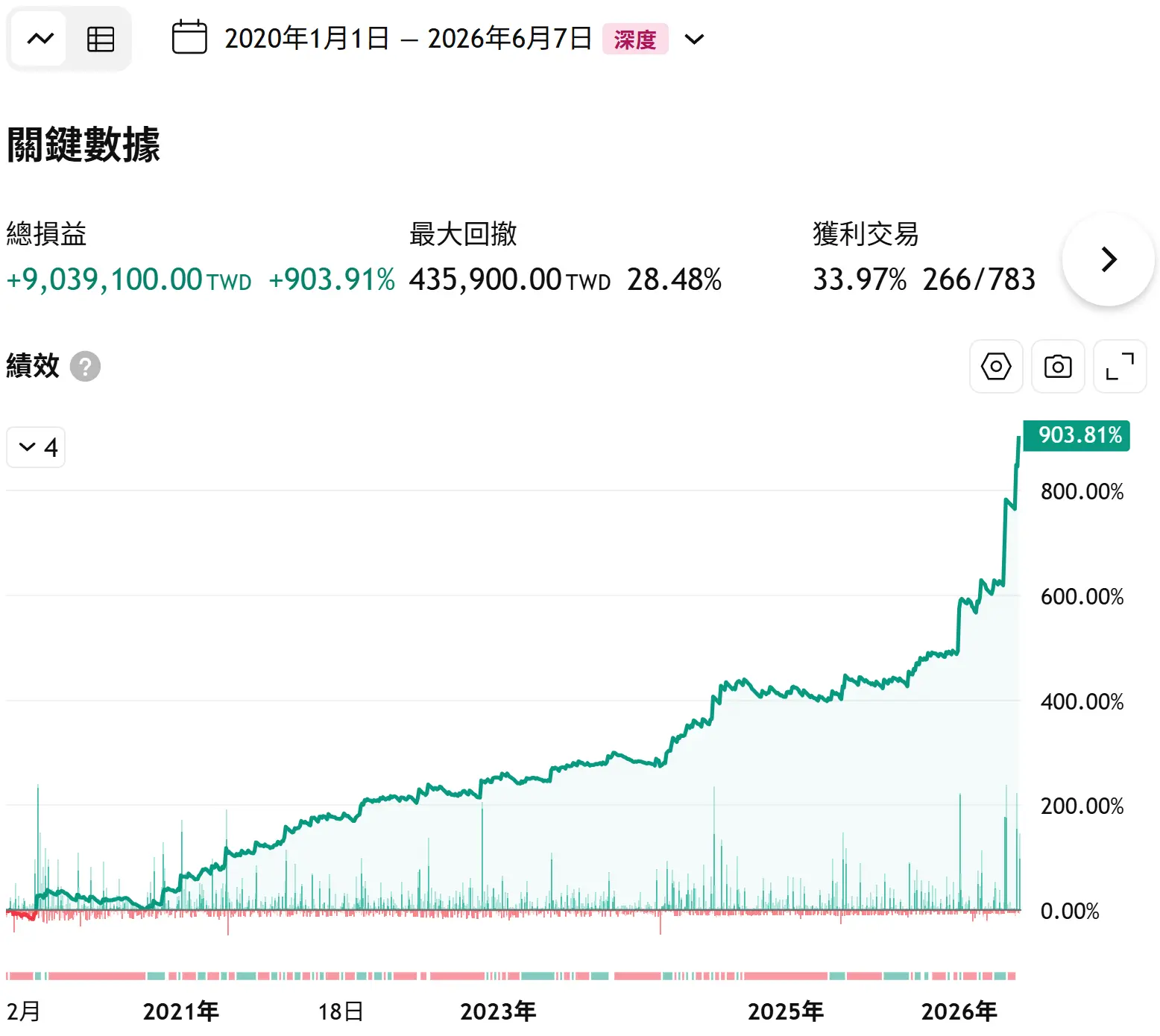Click the 33.97% winning trades rate
Screen dimensions: 1160x1036
(x=860, y=279)
